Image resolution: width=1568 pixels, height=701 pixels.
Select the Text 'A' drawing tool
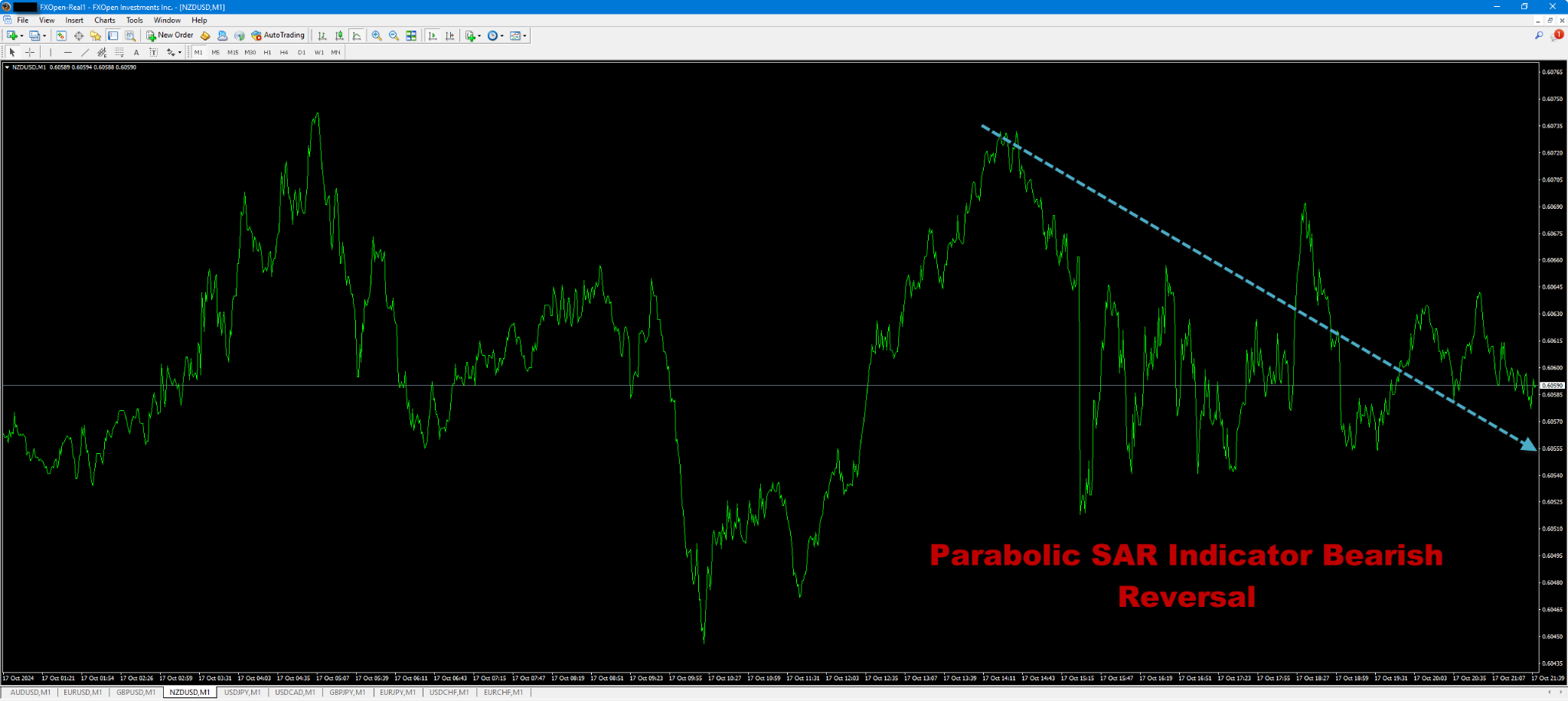[136, 52]
